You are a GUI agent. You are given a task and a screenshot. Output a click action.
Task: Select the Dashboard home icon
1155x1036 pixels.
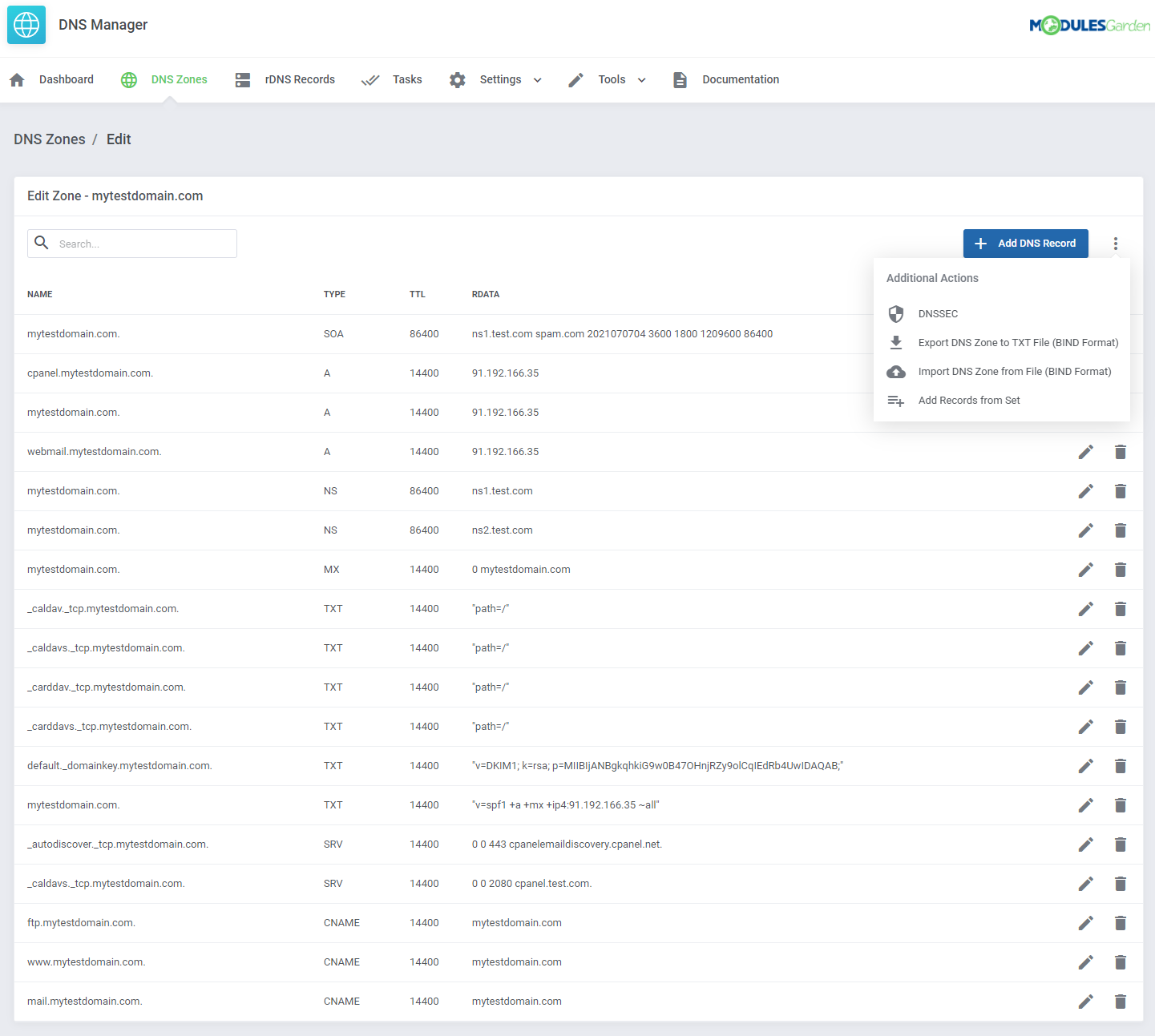click(x=17, y=79)
